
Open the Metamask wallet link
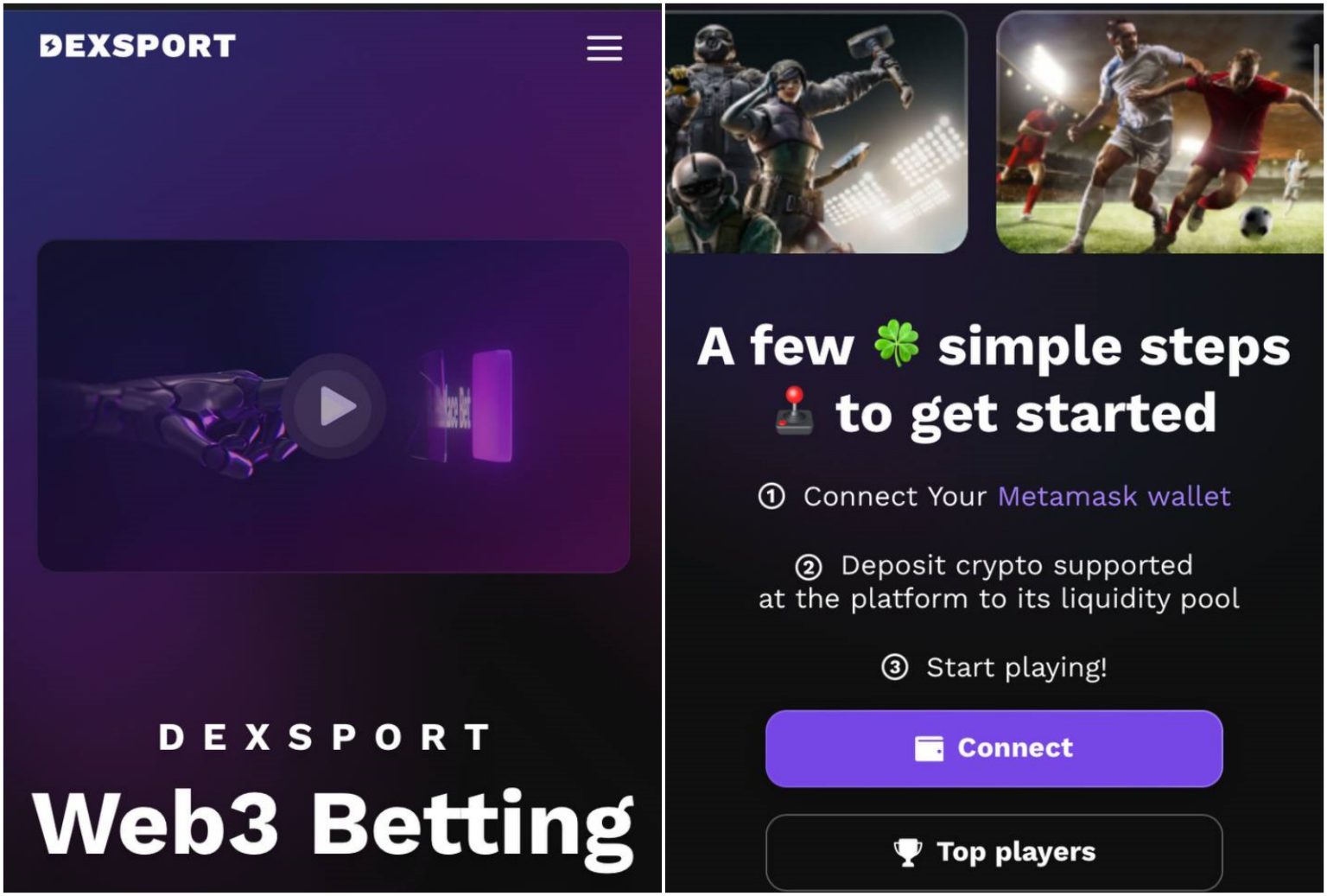[1114, 496]
